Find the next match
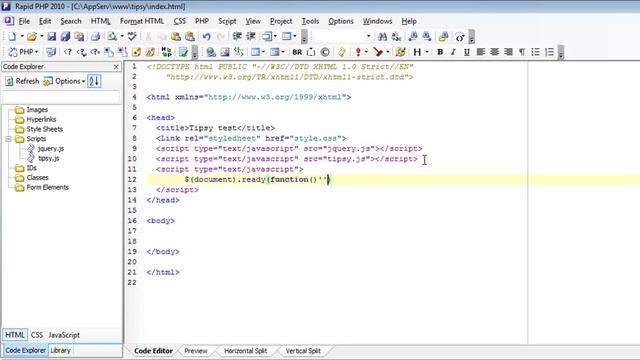The height and width of the screenshot is (360, 640). 427,37
